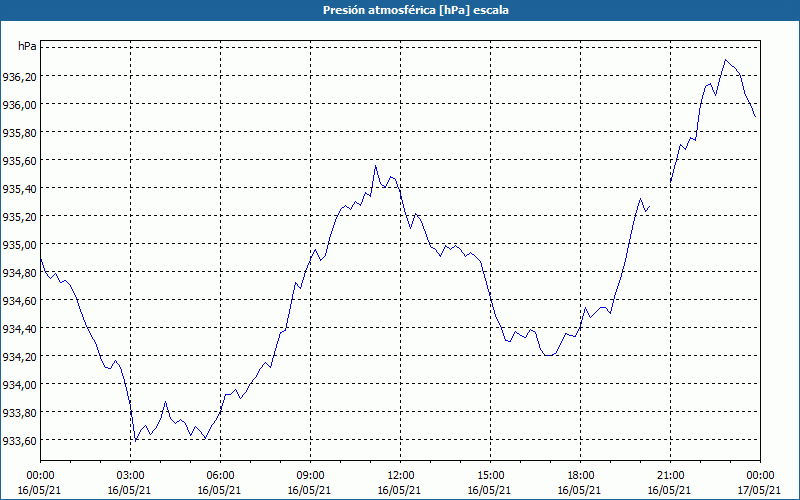800x500 pixels.
Task: Click the chart title 'Presión atmosférica [hPa] escala'
Action: coord(416,10)
